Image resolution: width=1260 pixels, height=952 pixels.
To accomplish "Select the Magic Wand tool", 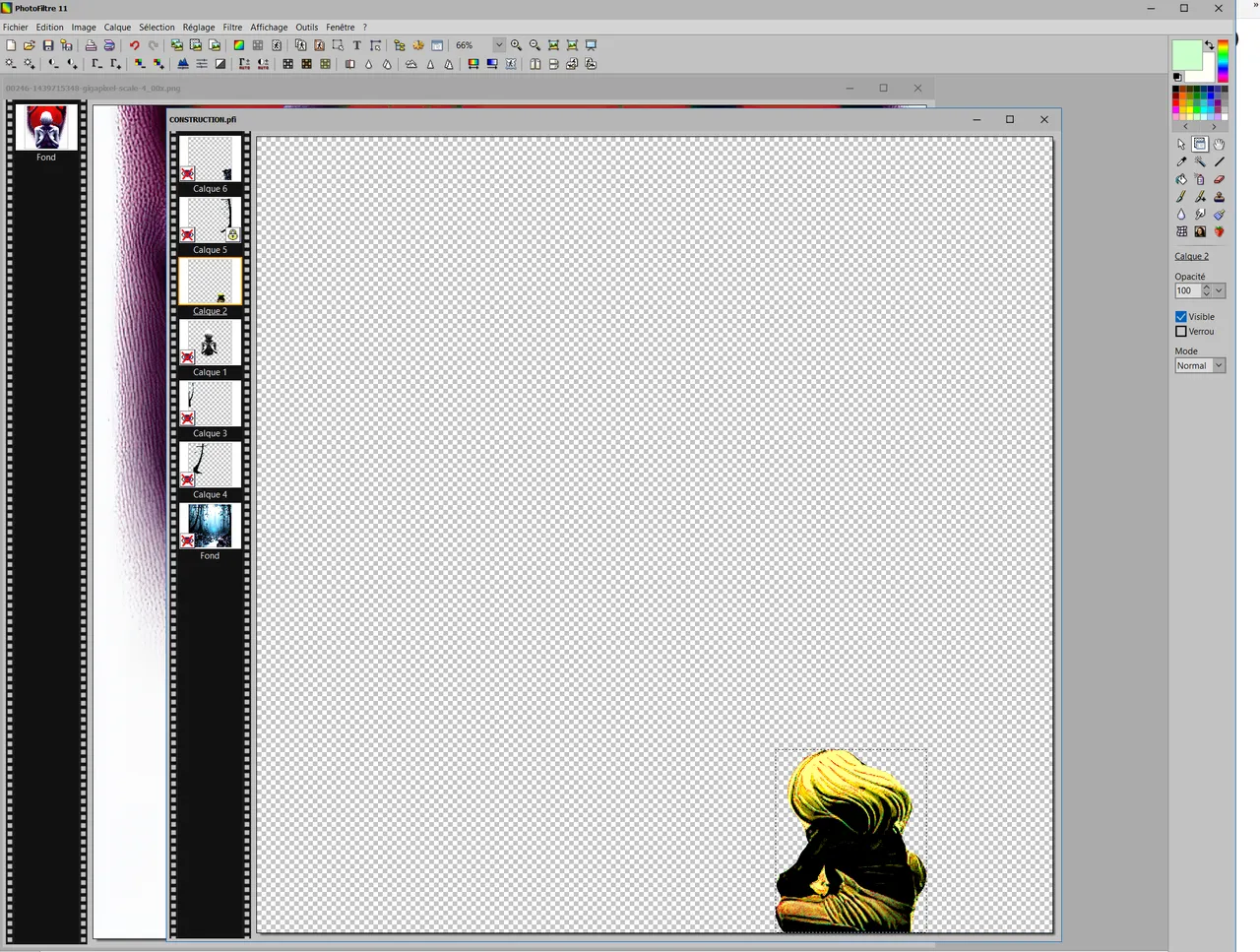I will click(x=1200, y=161).
